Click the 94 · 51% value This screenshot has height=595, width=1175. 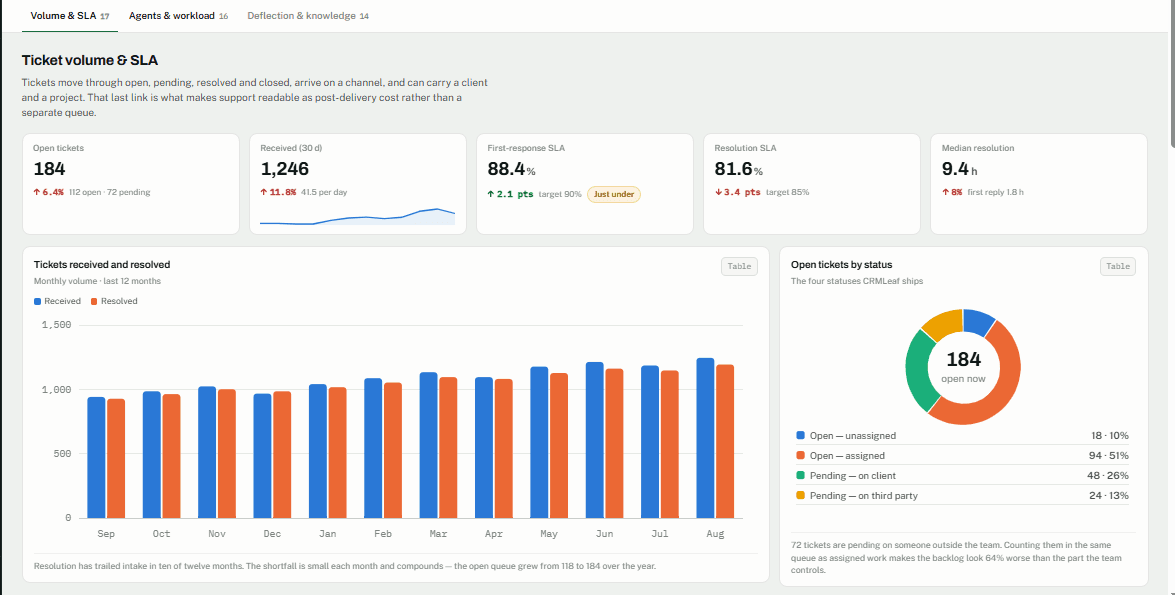[x=1110, y=456]
